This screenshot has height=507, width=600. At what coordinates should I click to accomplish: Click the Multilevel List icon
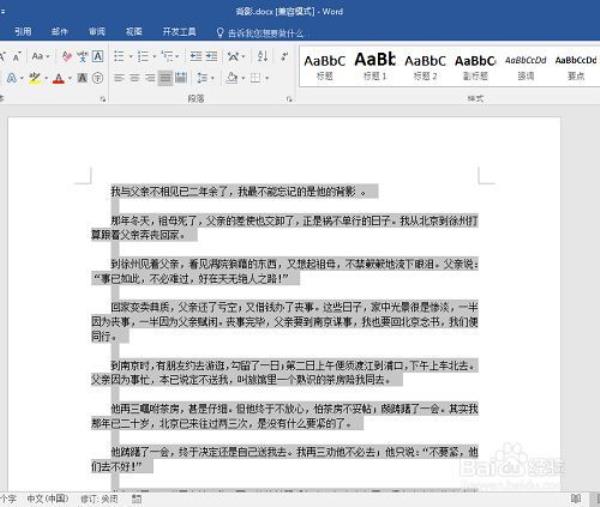[167, 57]
